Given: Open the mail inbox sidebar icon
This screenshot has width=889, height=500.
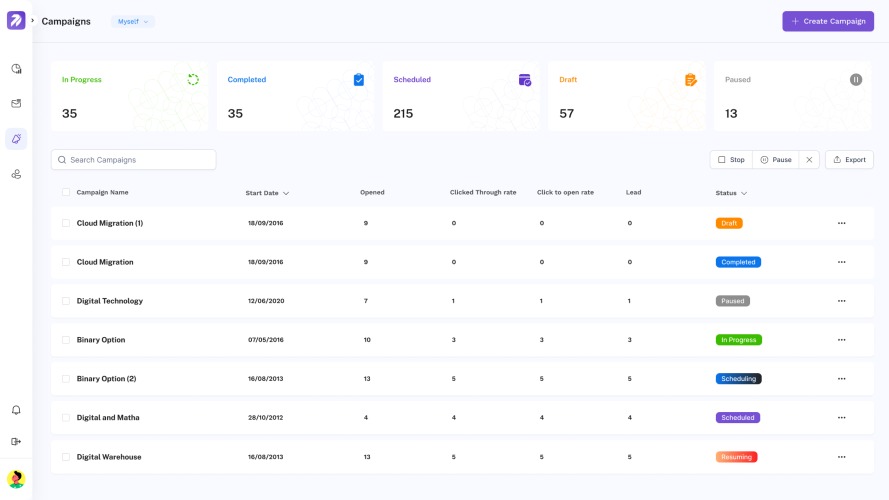Looking at the screenshot, I should point(16,103).
